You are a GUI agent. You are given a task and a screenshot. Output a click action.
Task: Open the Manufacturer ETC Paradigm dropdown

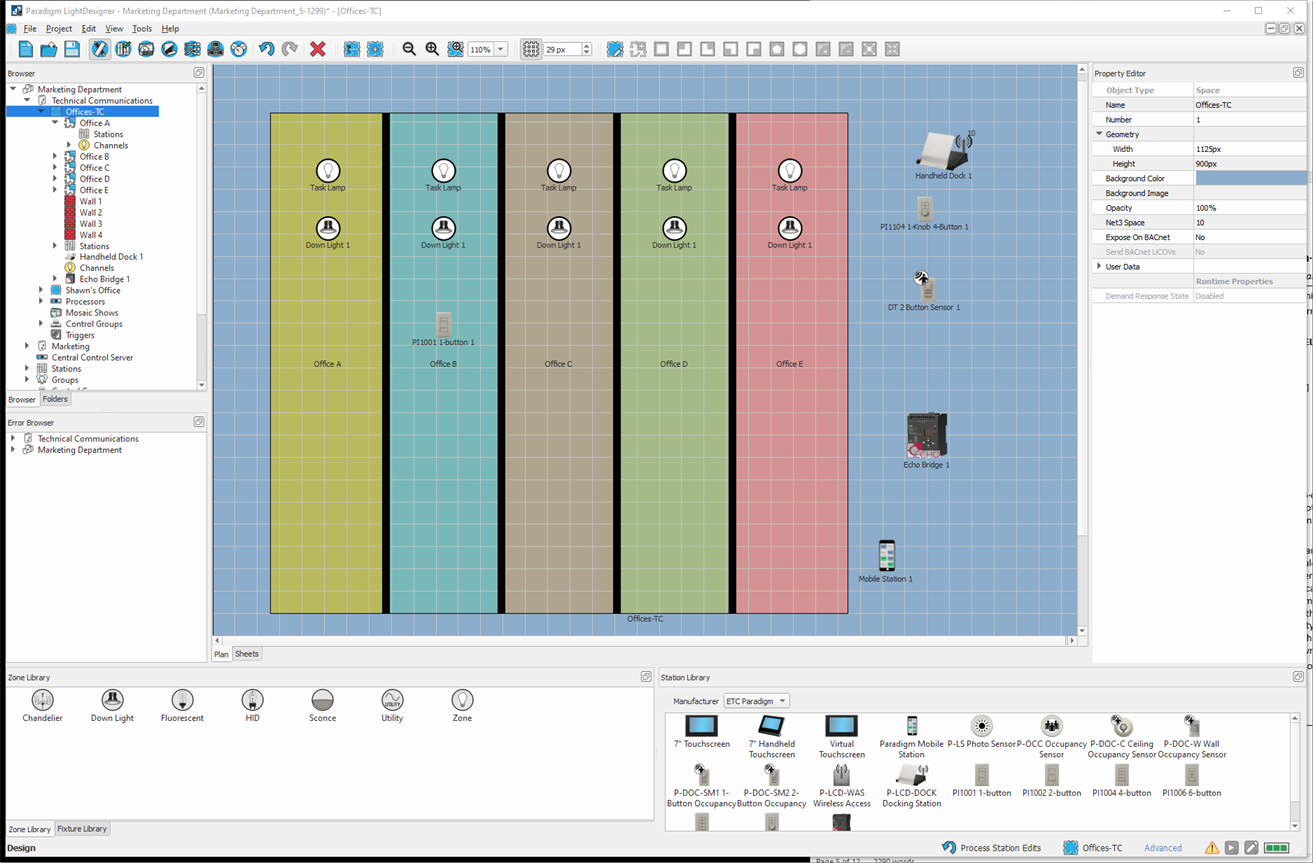(756, 701)
